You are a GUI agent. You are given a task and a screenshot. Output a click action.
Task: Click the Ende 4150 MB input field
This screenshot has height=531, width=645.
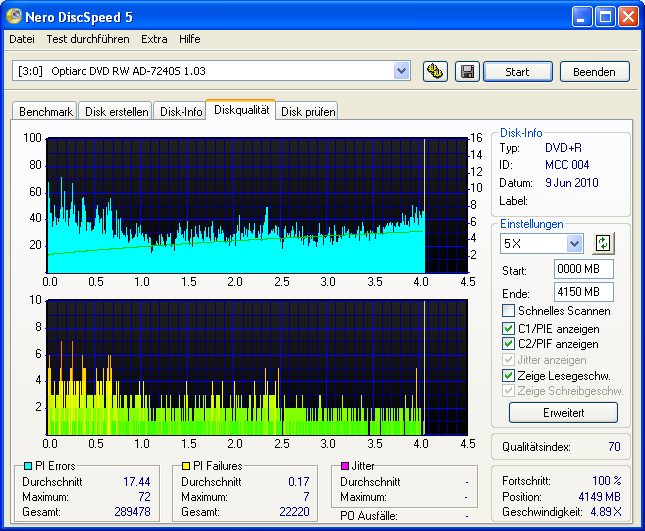pos(583,292)
